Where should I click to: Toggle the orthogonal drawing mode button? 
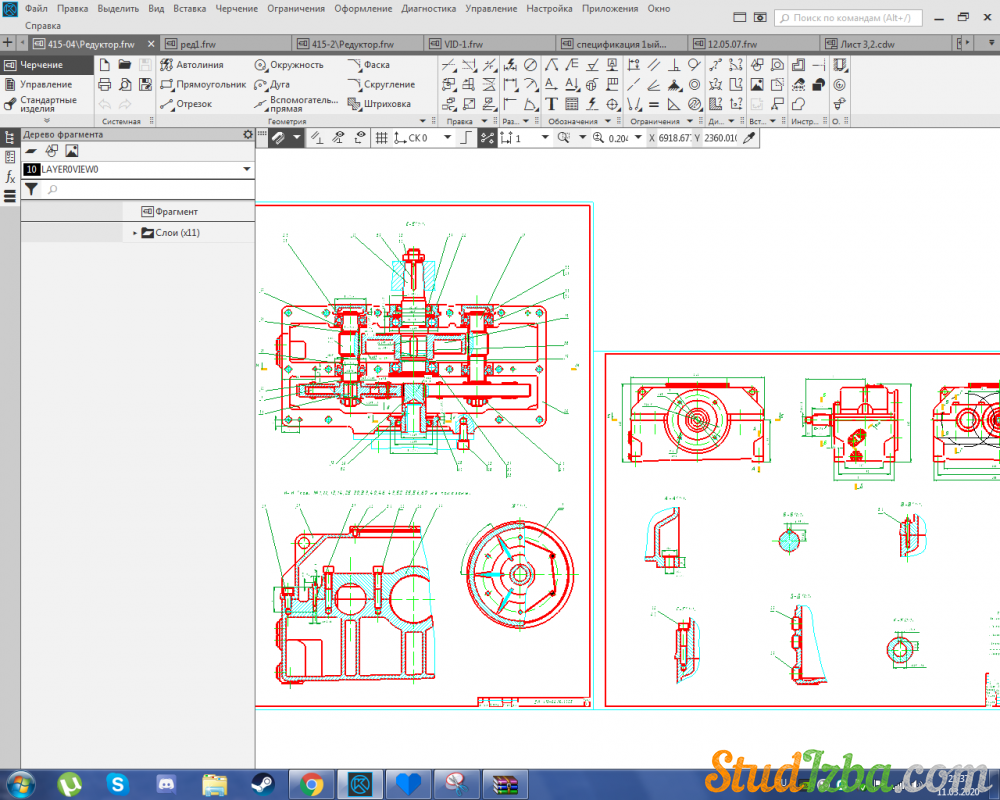point(464,138)
